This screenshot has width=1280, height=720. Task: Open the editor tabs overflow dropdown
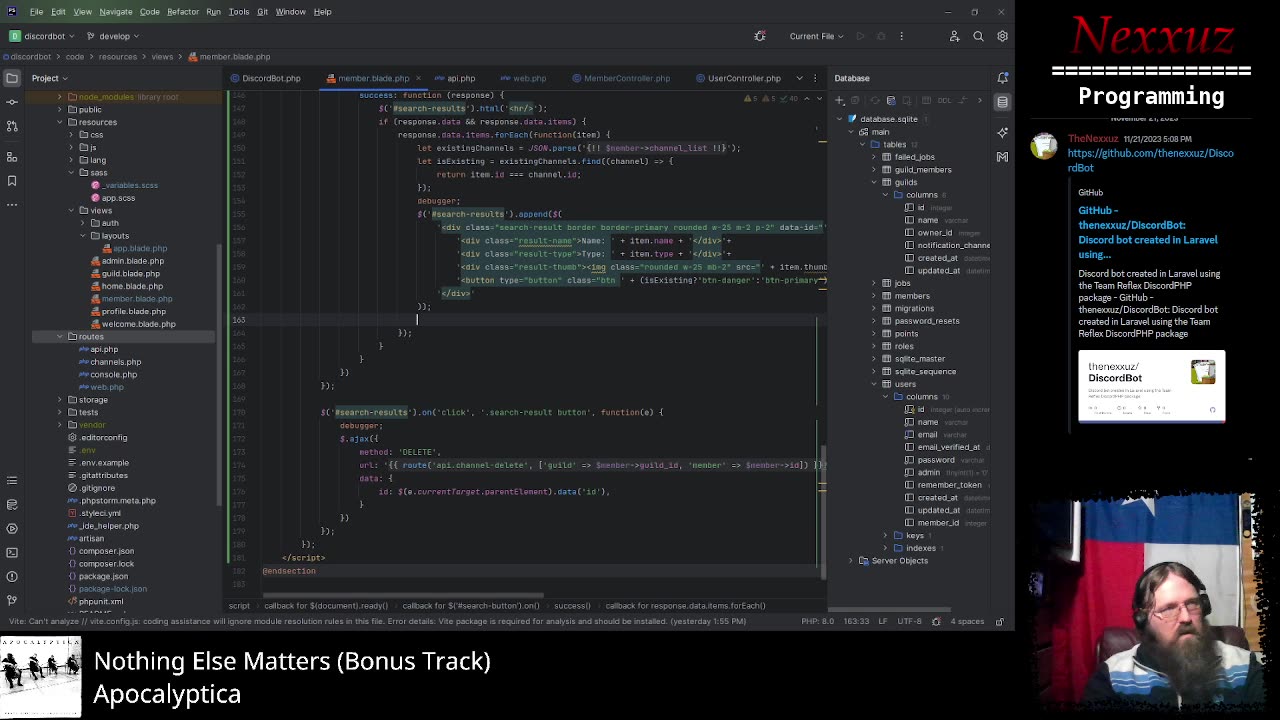coord(799,78)
